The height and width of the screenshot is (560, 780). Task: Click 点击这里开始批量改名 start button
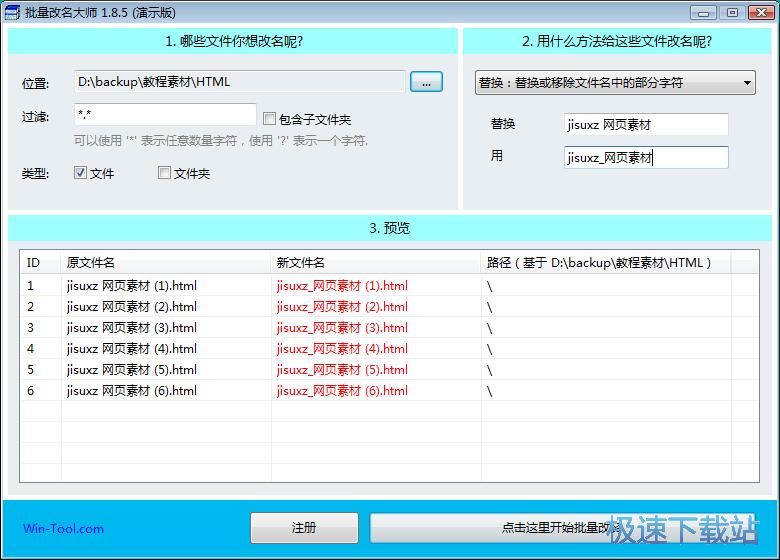[562, 528]
